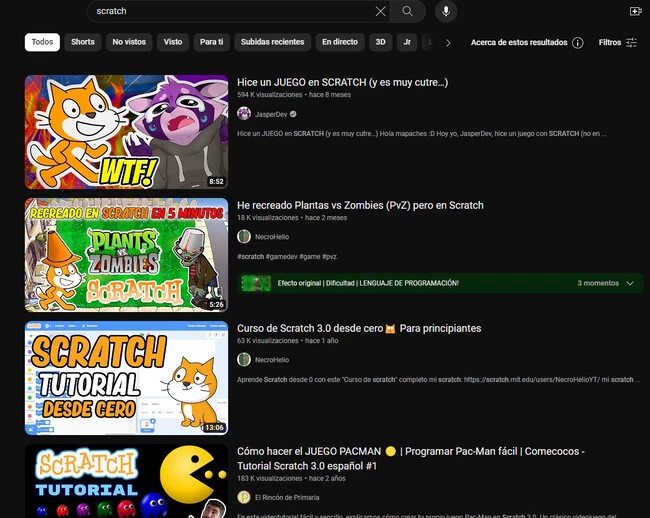This screenshot has width=650, height=518.
Task: Open El Rincón de Primaria channel avatar
Action: coord(244,497)
